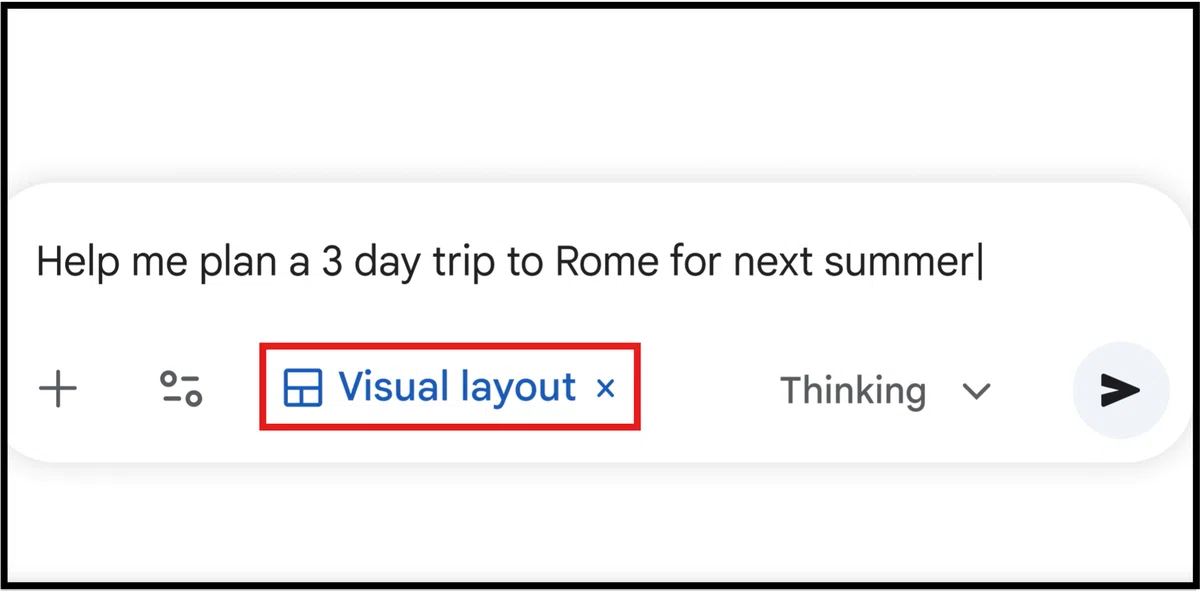Remove Visual layout chip via x
Image resolution: width=1200 pixels, height=591 pixels.
coord(605,388)
